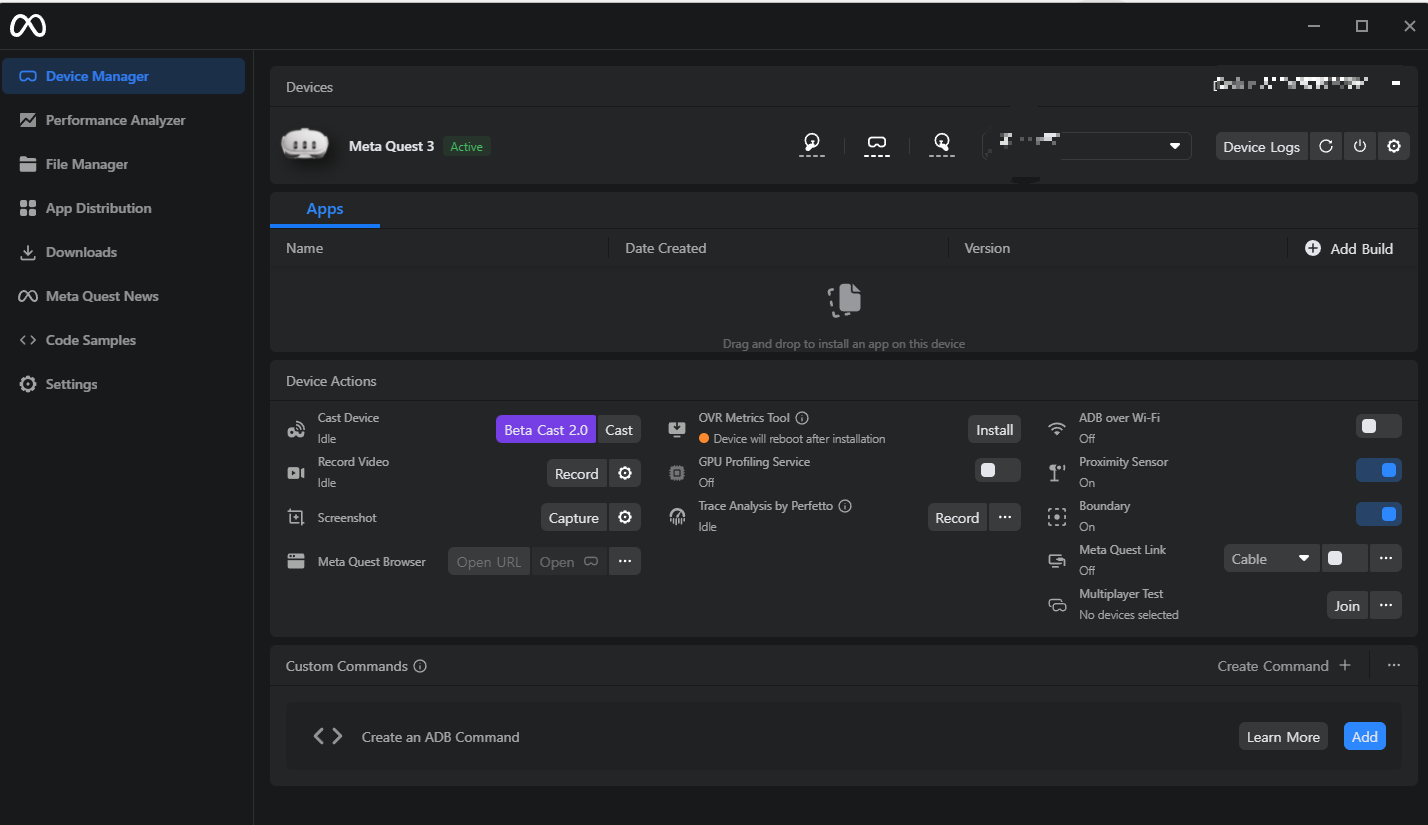This screenshot has height=825, width=1428.
Task: Open Screenshot settings gear
Action: 625,518
